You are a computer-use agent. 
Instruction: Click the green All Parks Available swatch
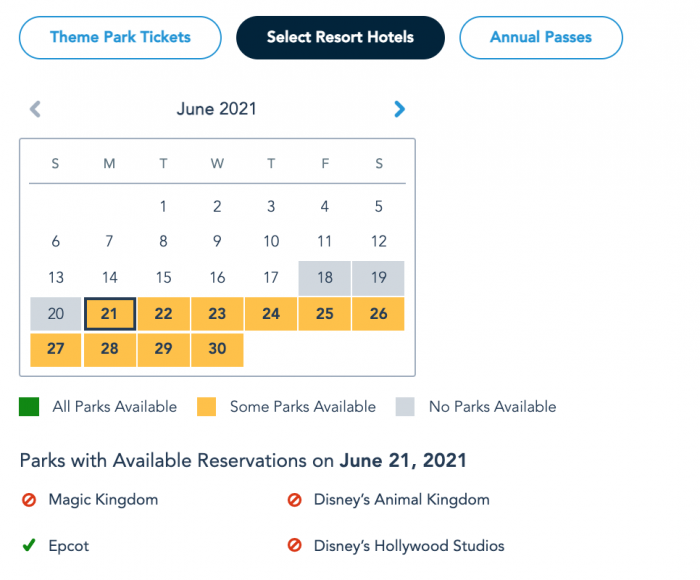[29, 407]
